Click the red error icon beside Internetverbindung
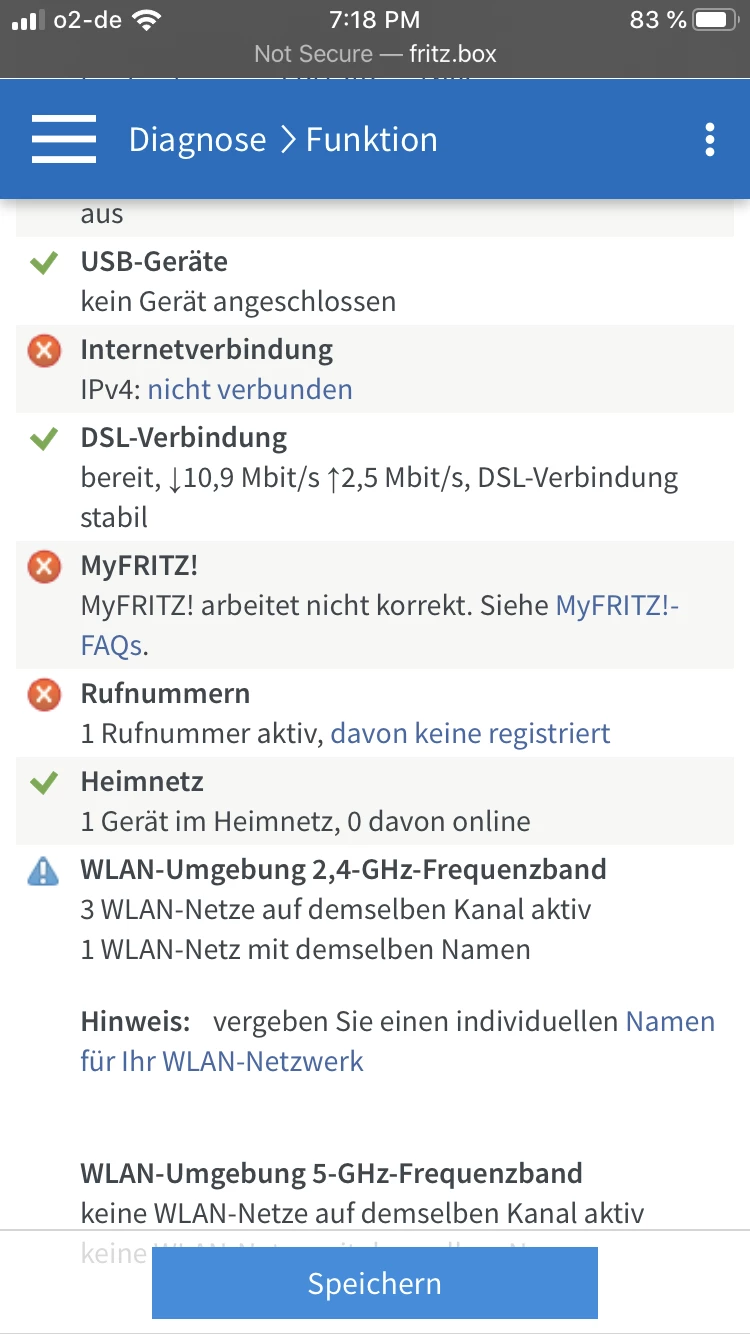750x1334 pixels. [43, 351]
